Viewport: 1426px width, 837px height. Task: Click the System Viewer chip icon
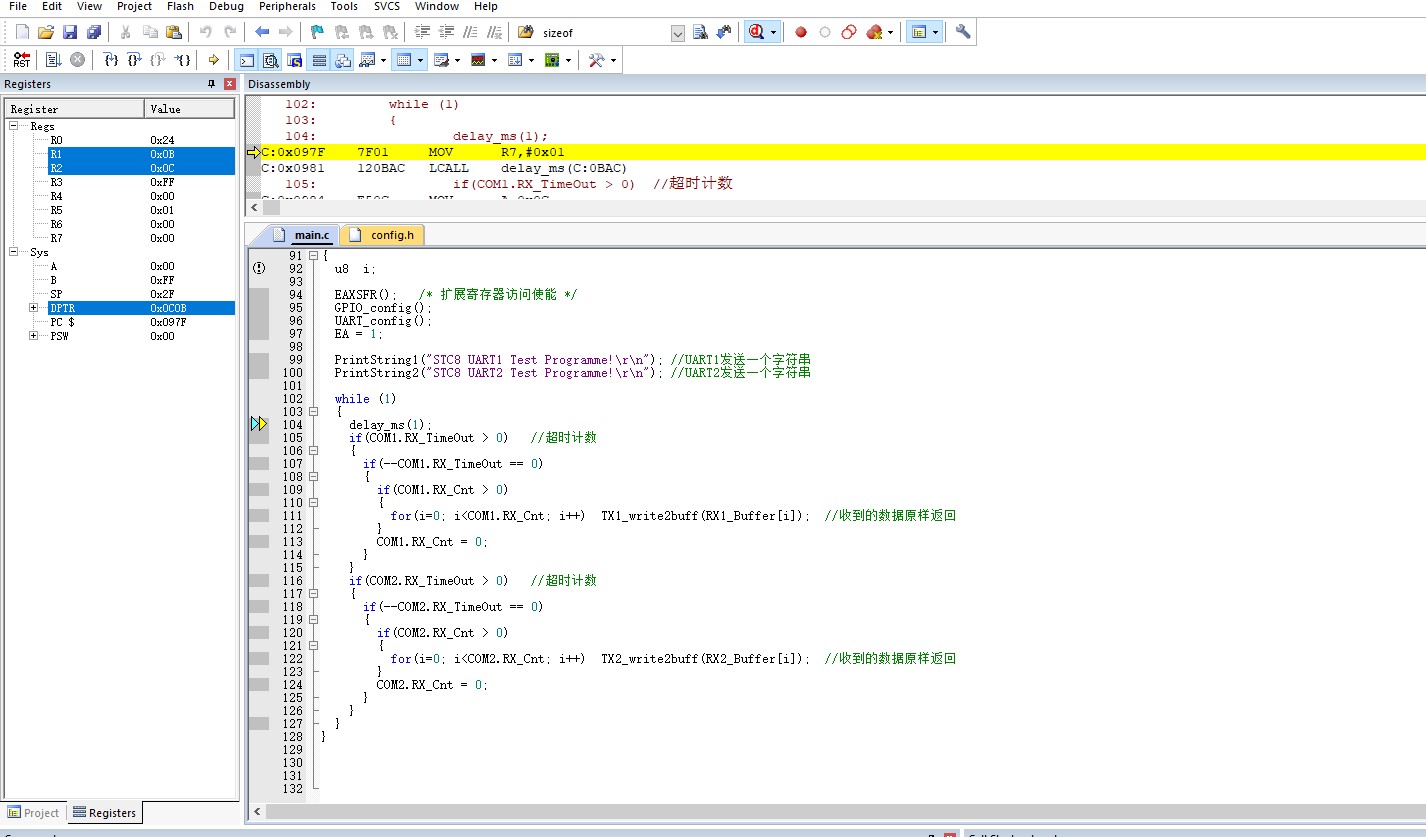(552, 60)
